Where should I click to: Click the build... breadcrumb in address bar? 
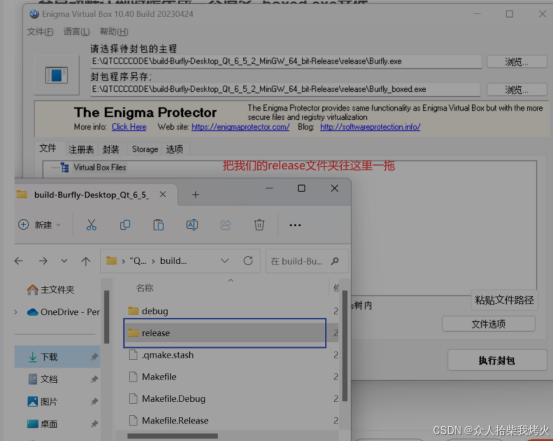click(173, 261)
